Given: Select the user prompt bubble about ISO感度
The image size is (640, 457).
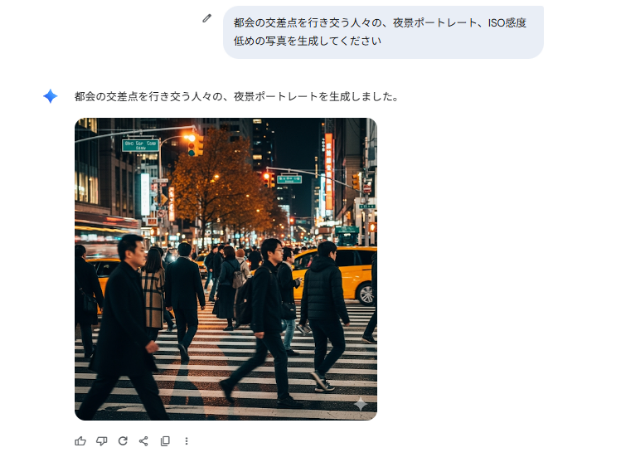Looking at the screenshot, I should [382, 31].
